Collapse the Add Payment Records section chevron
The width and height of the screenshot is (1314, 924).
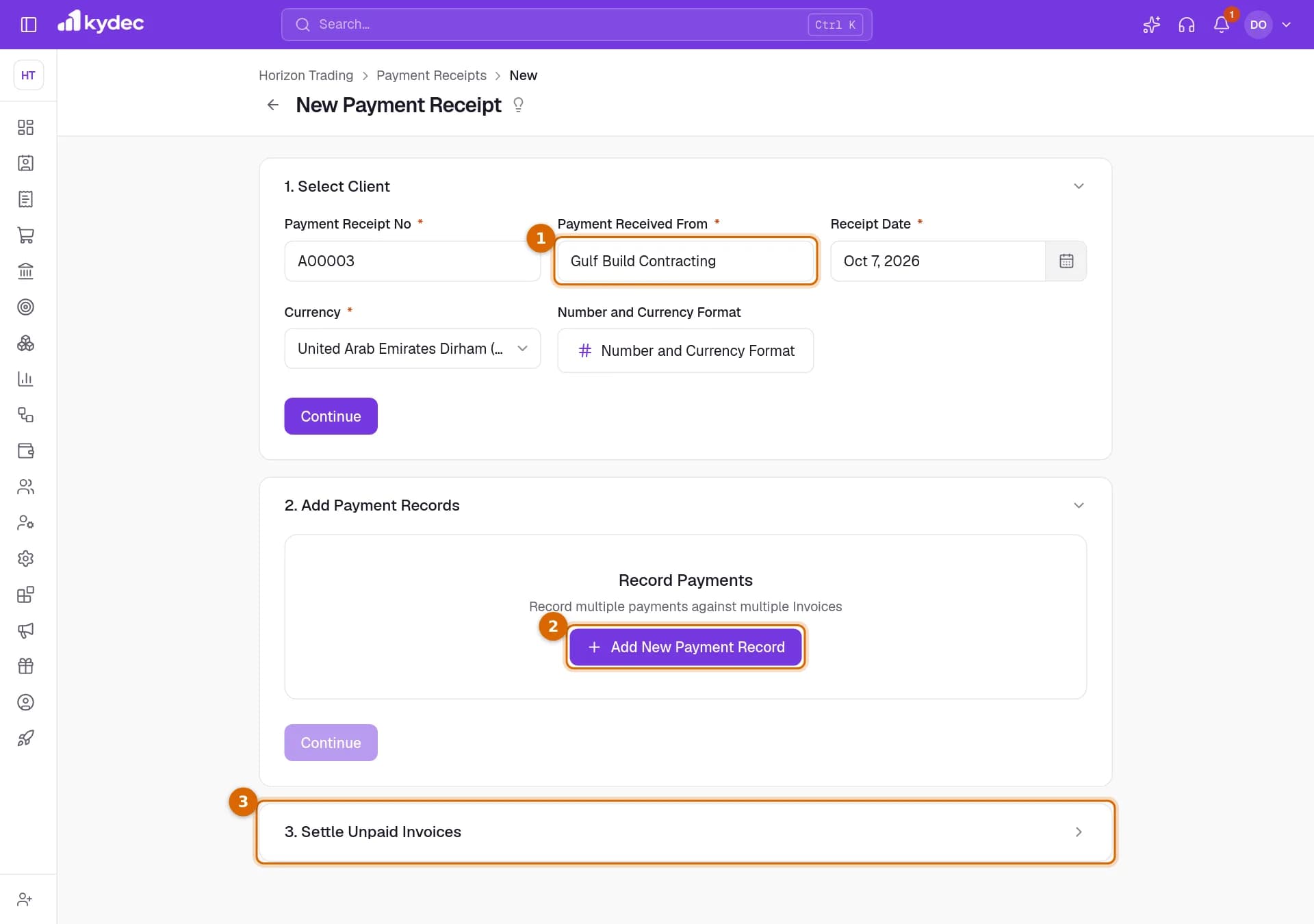[x=1079, y=505]
